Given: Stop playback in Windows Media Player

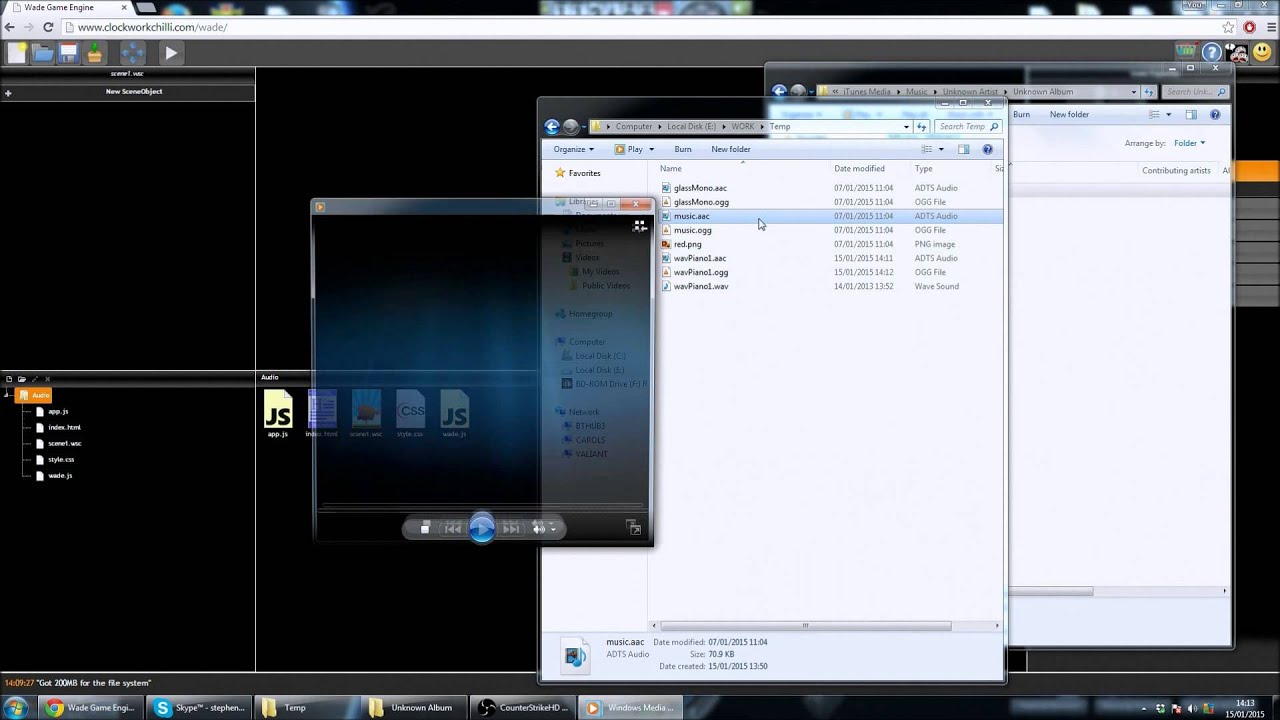Looking at the screenshot, I should point(425,528).
